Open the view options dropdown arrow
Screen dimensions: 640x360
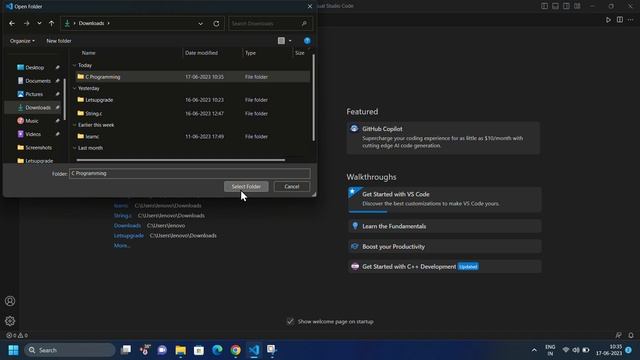click(290, 41)
